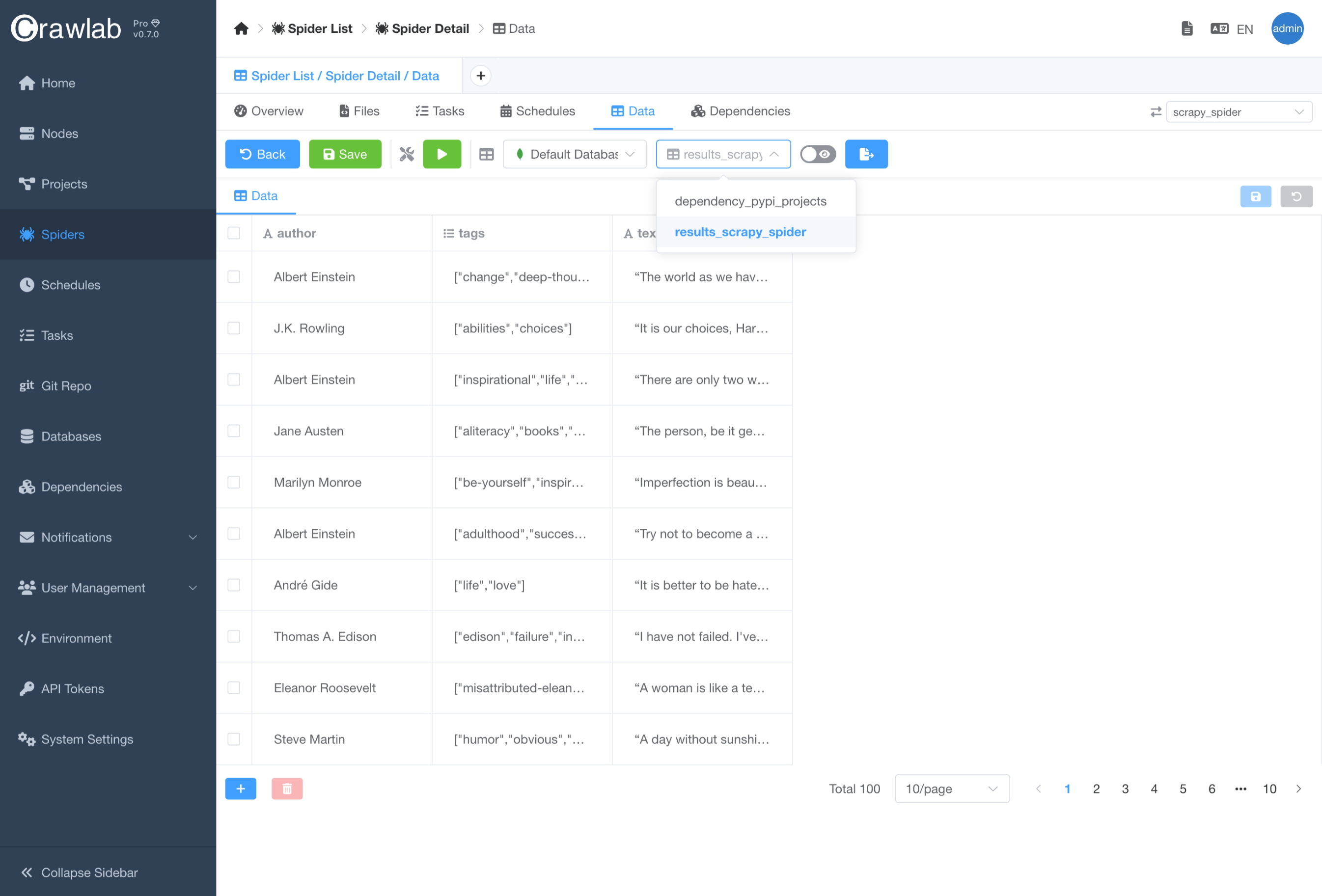1322x896 pixels.
Task: Open the Databases section in sidebar
Action: click(71, 436)
